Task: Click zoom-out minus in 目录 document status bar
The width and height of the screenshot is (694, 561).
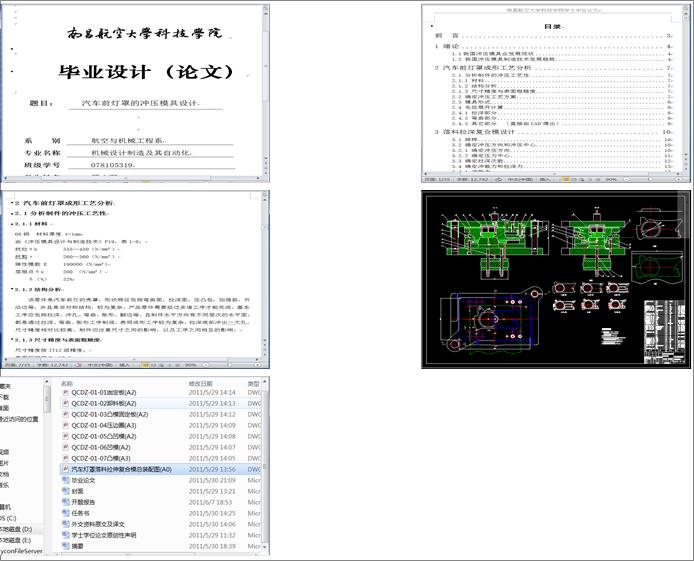Action: [x=627, y=179]
